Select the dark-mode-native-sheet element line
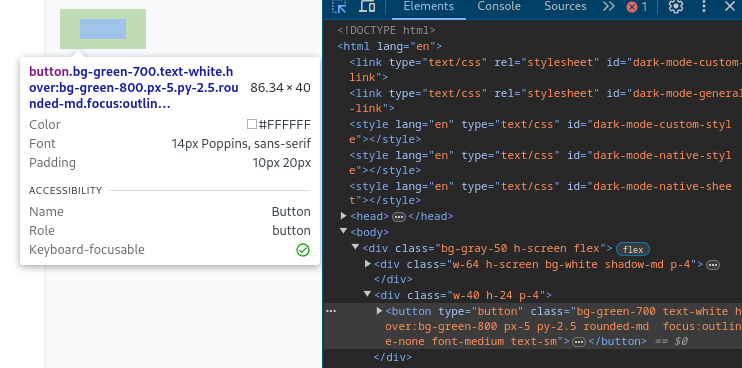The height and width of the screenshot is (368, 742). click(540, 193)
